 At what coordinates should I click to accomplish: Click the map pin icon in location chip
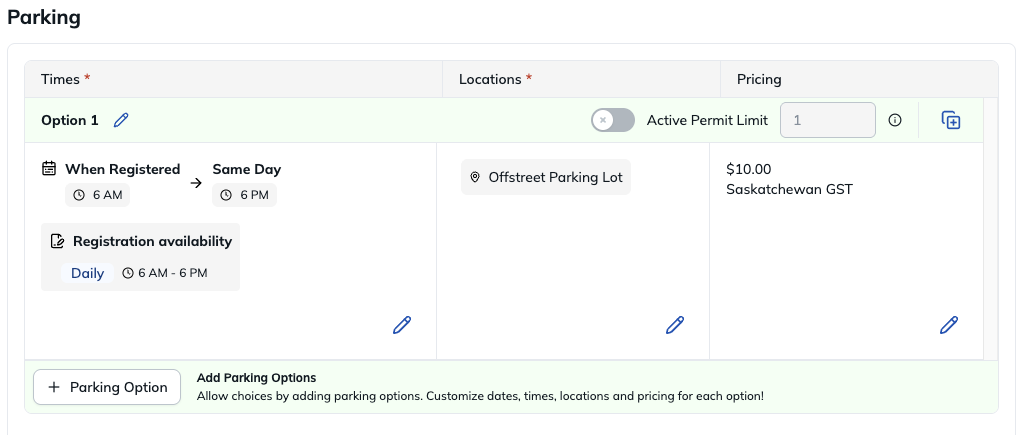[475, 177]
